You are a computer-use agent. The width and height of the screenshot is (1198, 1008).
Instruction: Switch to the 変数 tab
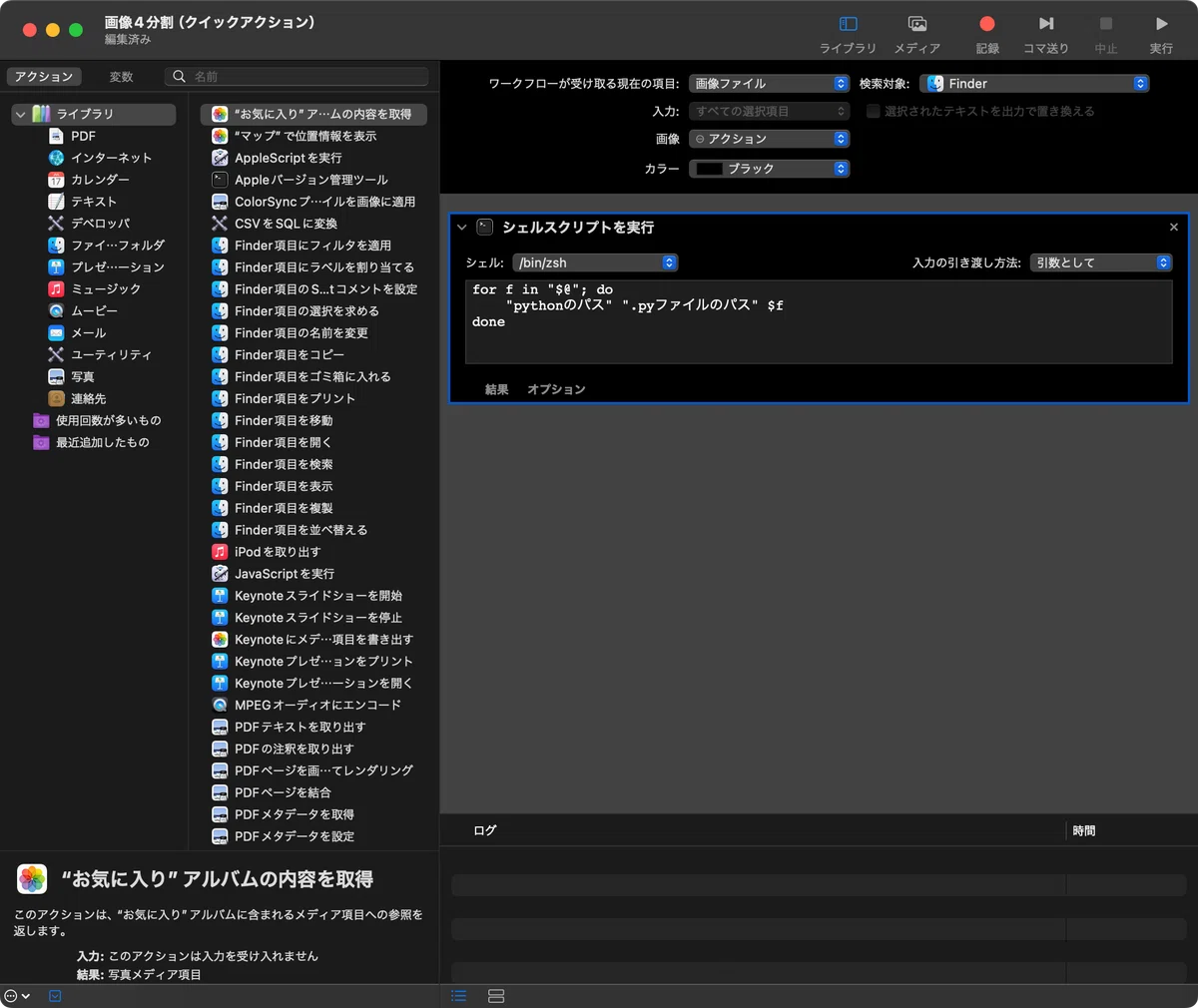pyautogui.click(x=121, y=77)
